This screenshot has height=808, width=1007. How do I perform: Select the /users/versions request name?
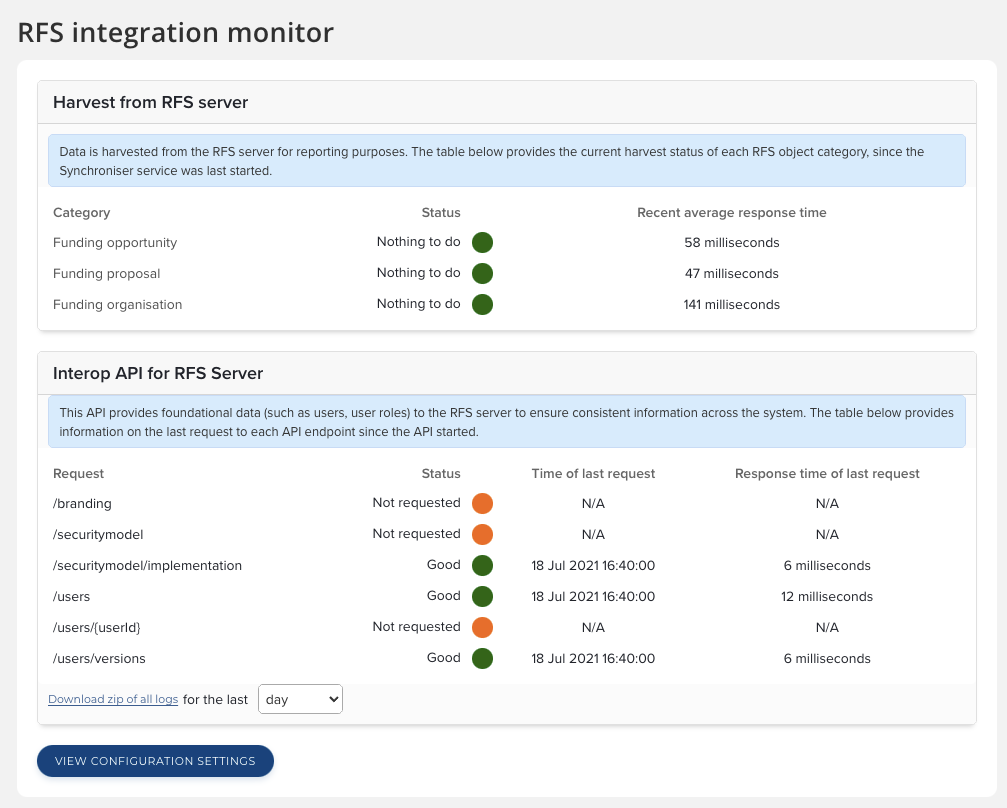click(99, 659)
